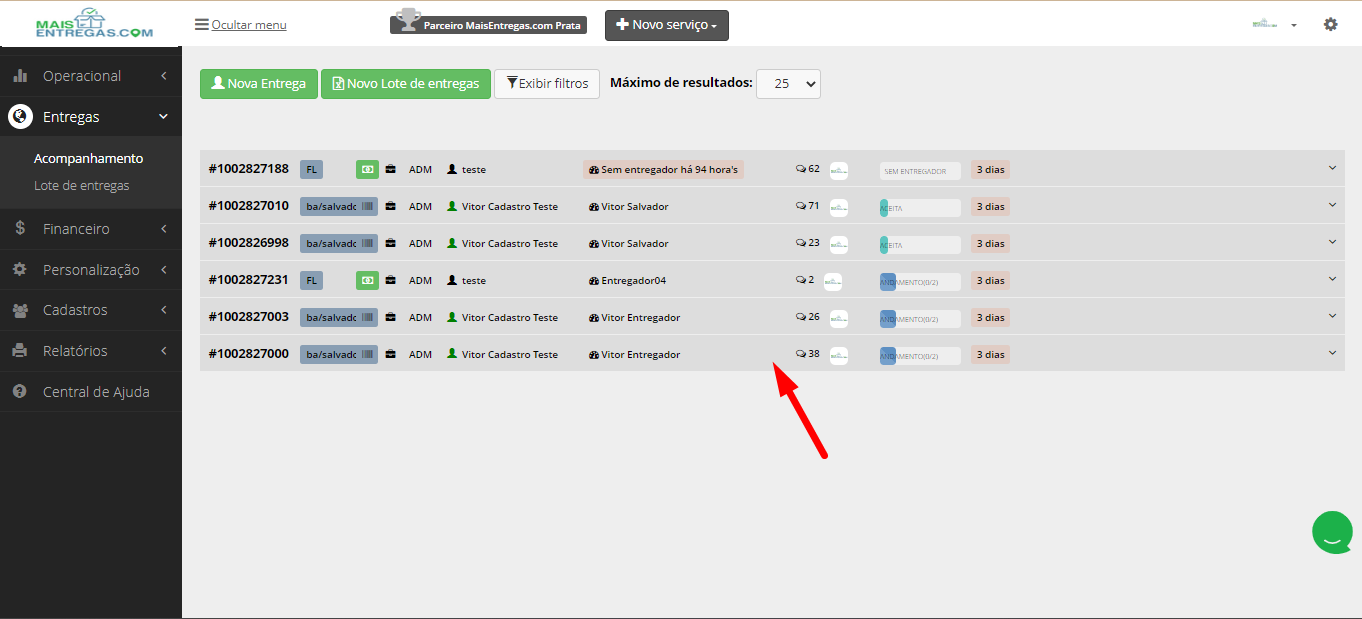Click Novo Lote de entregas button
Image resolution: width=1362 pixels, height=619 pixels.
click(x=406, y=84)
